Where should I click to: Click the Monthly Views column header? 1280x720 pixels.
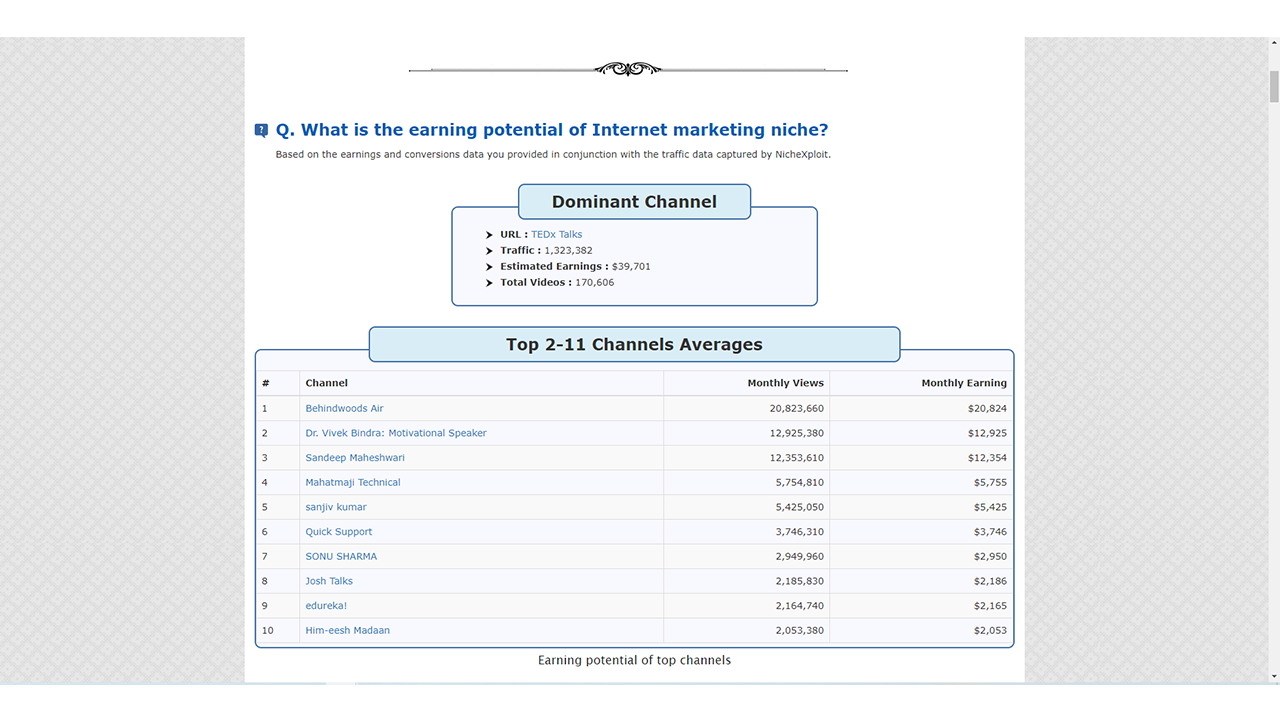click(x=785, y=382)
